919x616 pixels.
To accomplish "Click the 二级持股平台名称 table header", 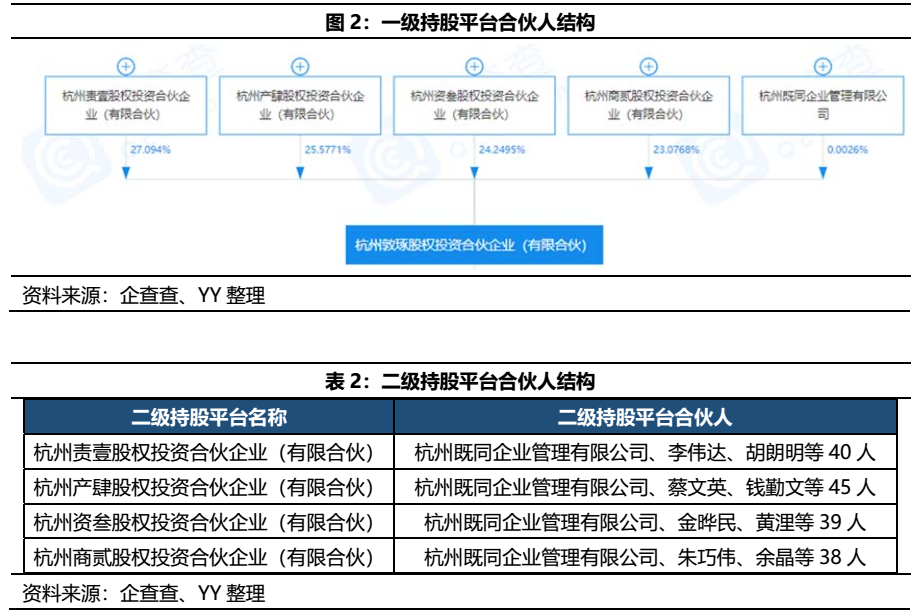I will 209,417.
